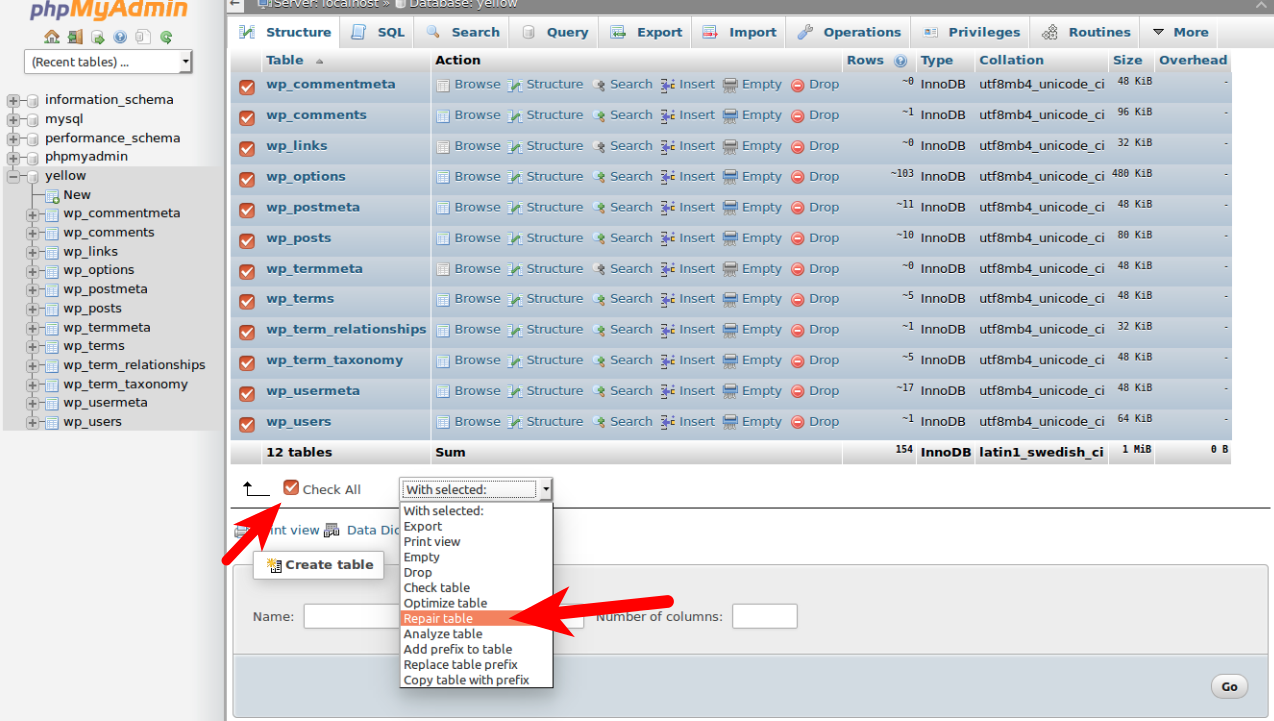Uncheck the wp_comments row checkbox
1274x721 pixels.
[248, 118]
